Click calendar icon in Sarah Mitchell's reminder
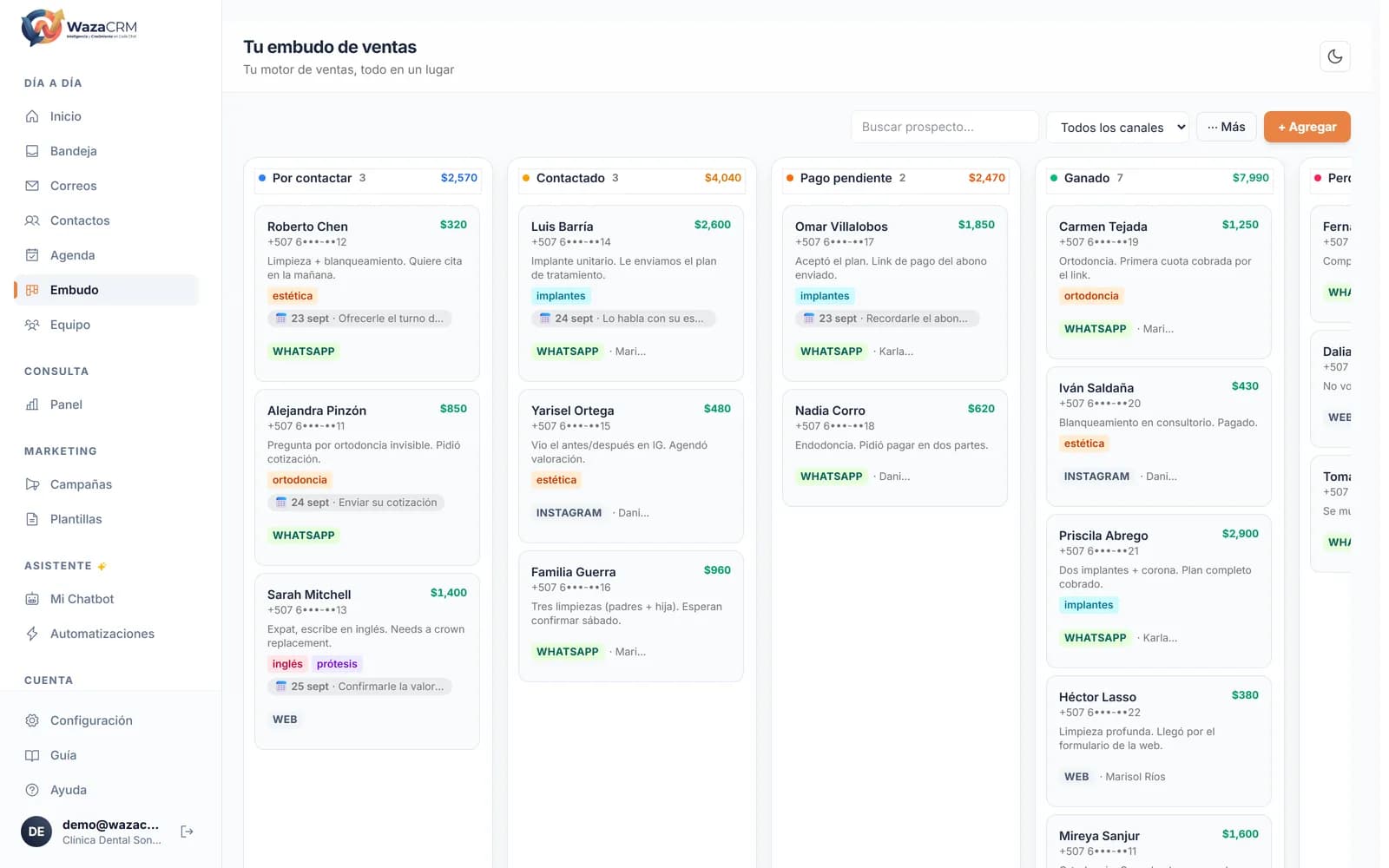The image size is (1389, 868). coord(281,687)
